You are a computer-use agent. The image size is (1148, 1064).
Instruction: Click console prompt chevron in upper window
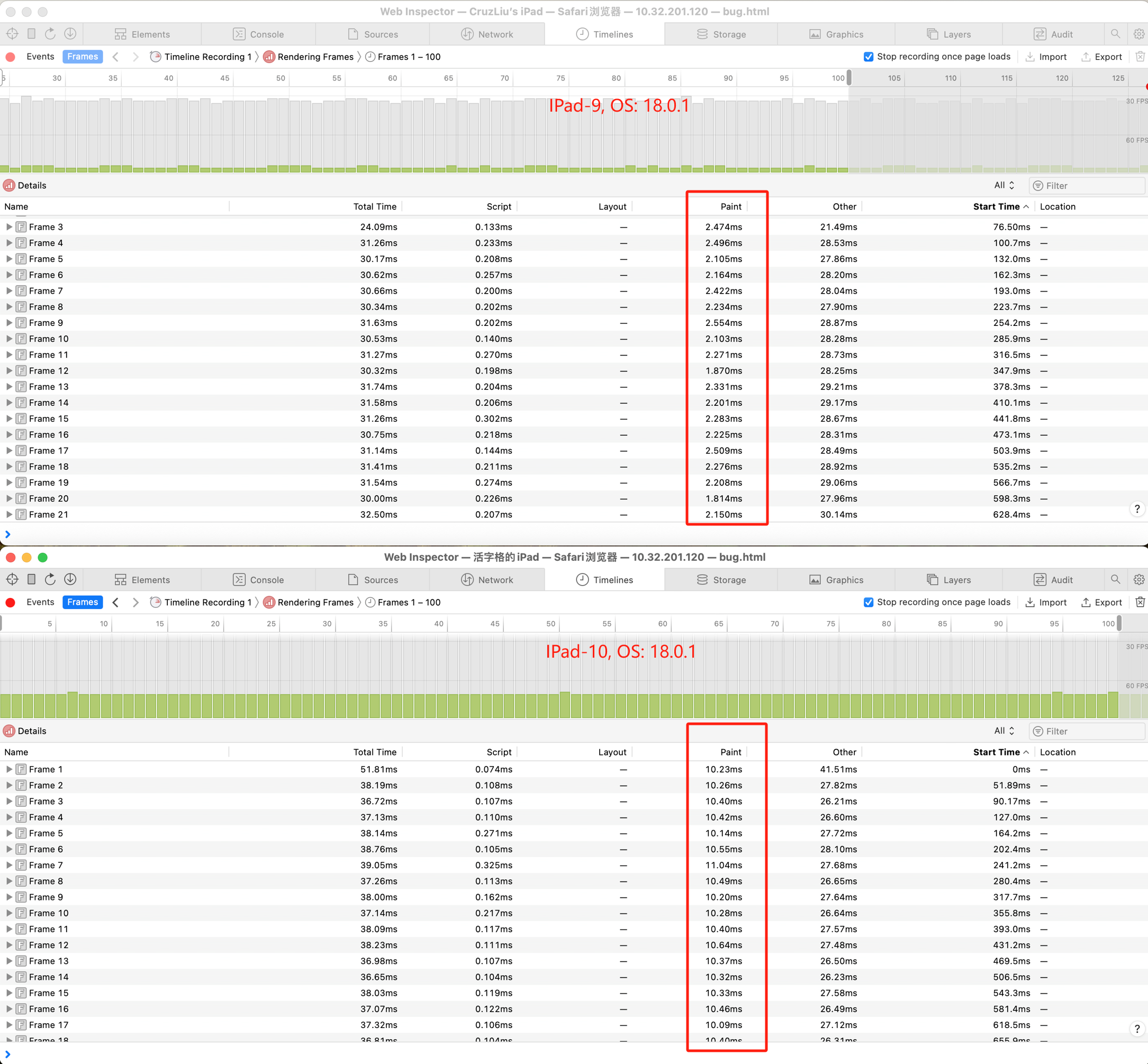tap(7, 534)
